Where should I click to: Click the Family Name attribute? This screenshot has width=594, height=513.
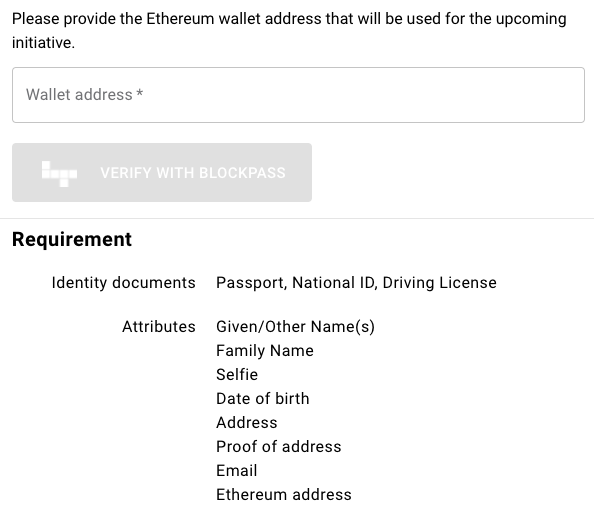pos(265,351)
